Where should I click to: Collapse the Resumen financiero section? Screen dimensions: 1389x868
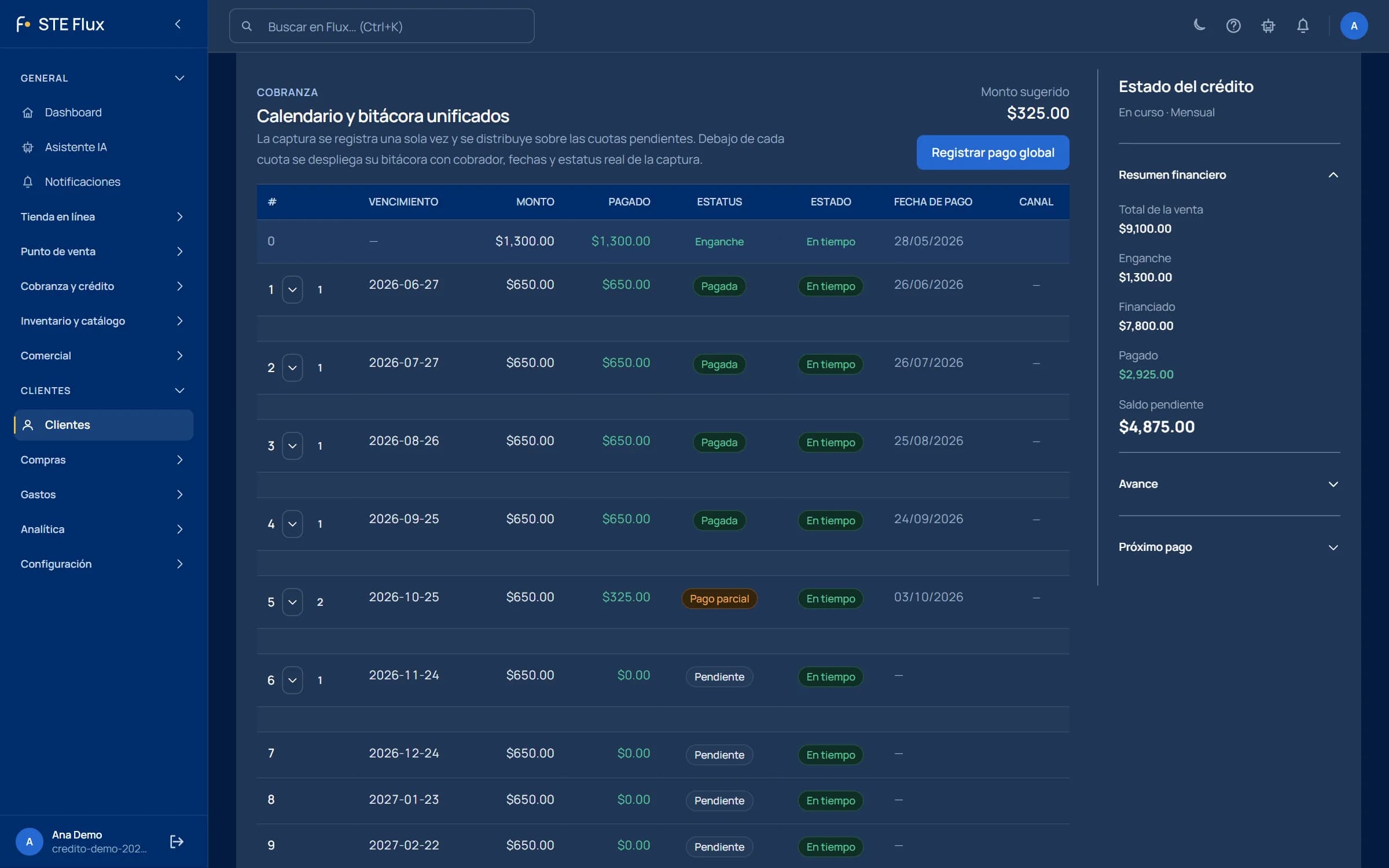[1229, 175]
